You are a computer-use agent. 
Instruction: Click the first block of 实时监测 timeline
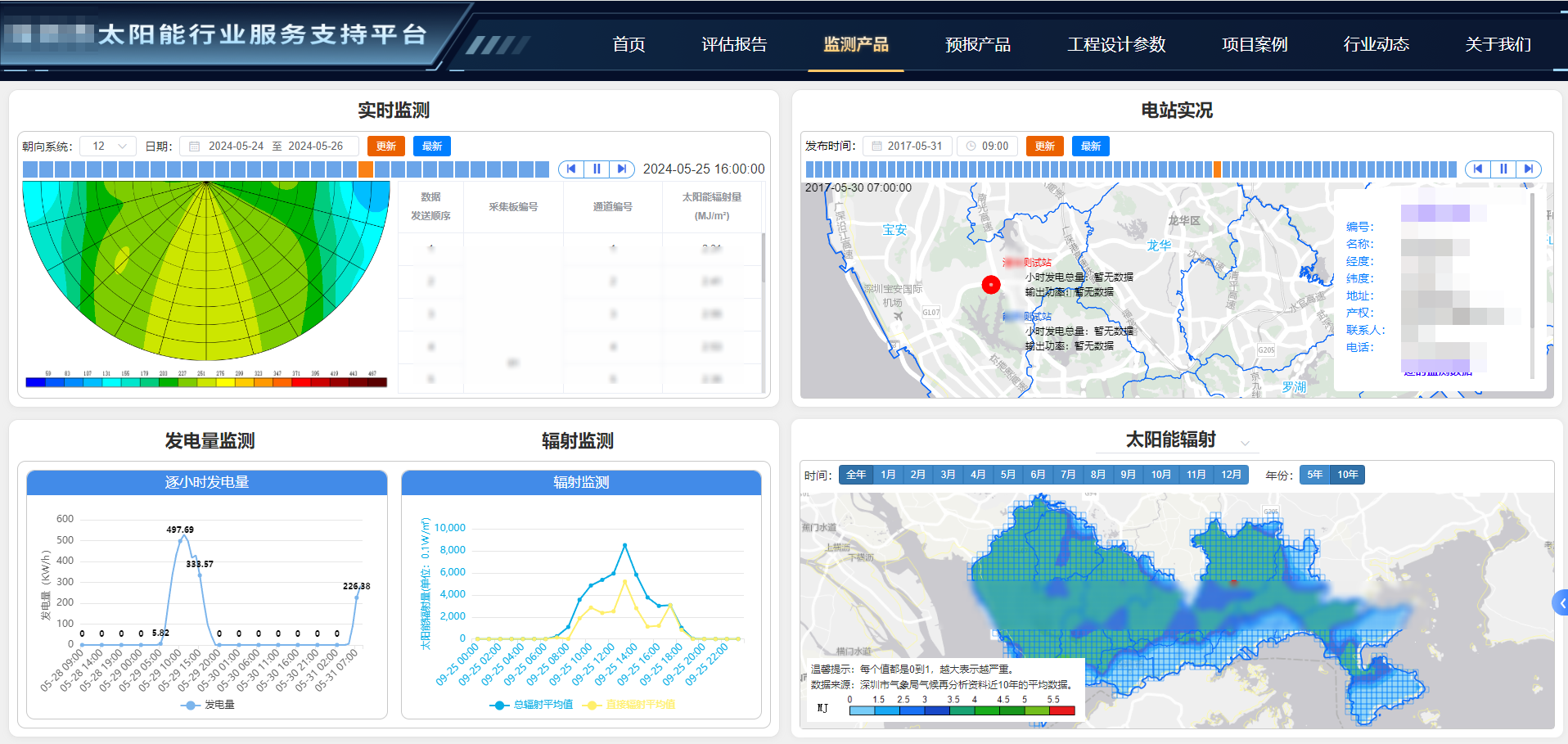[30, 169]
